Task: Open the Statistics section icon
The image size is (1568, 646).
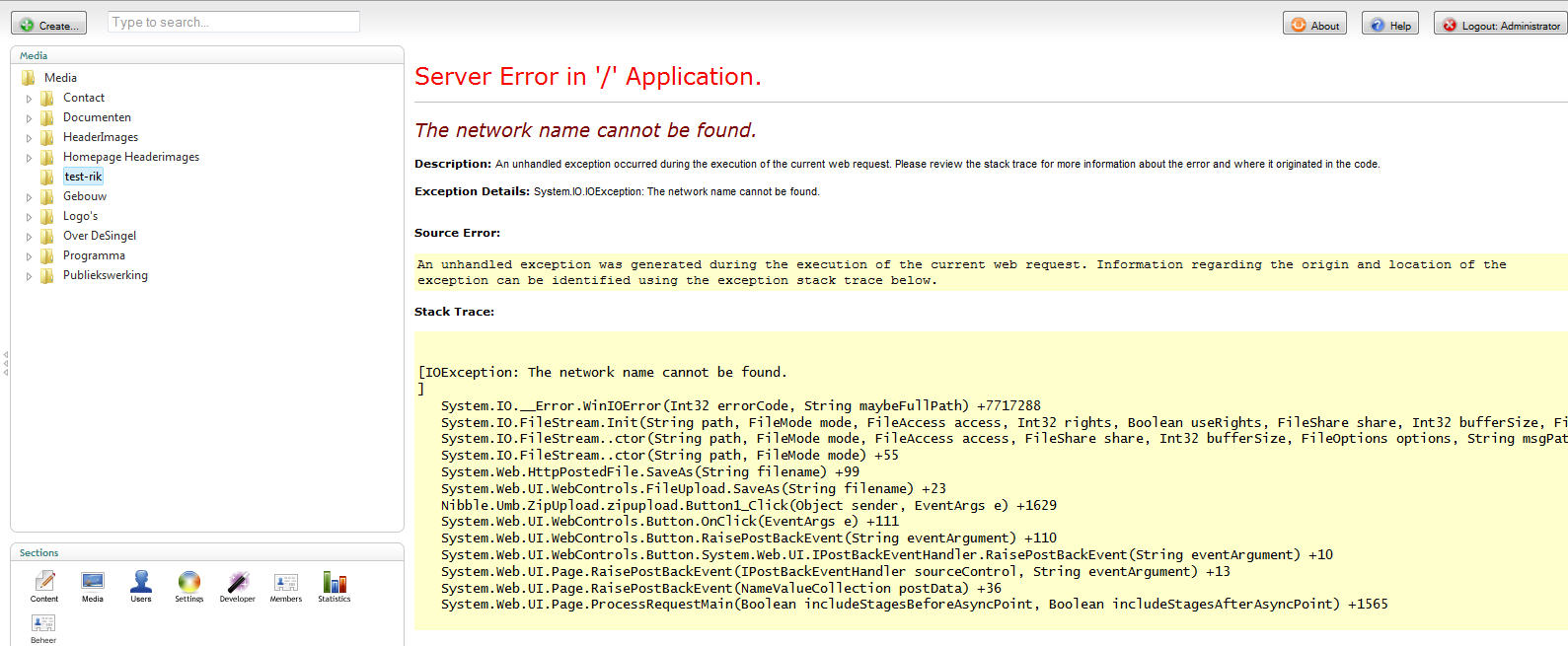Action: pyautogui.click(x=335, y=583)
